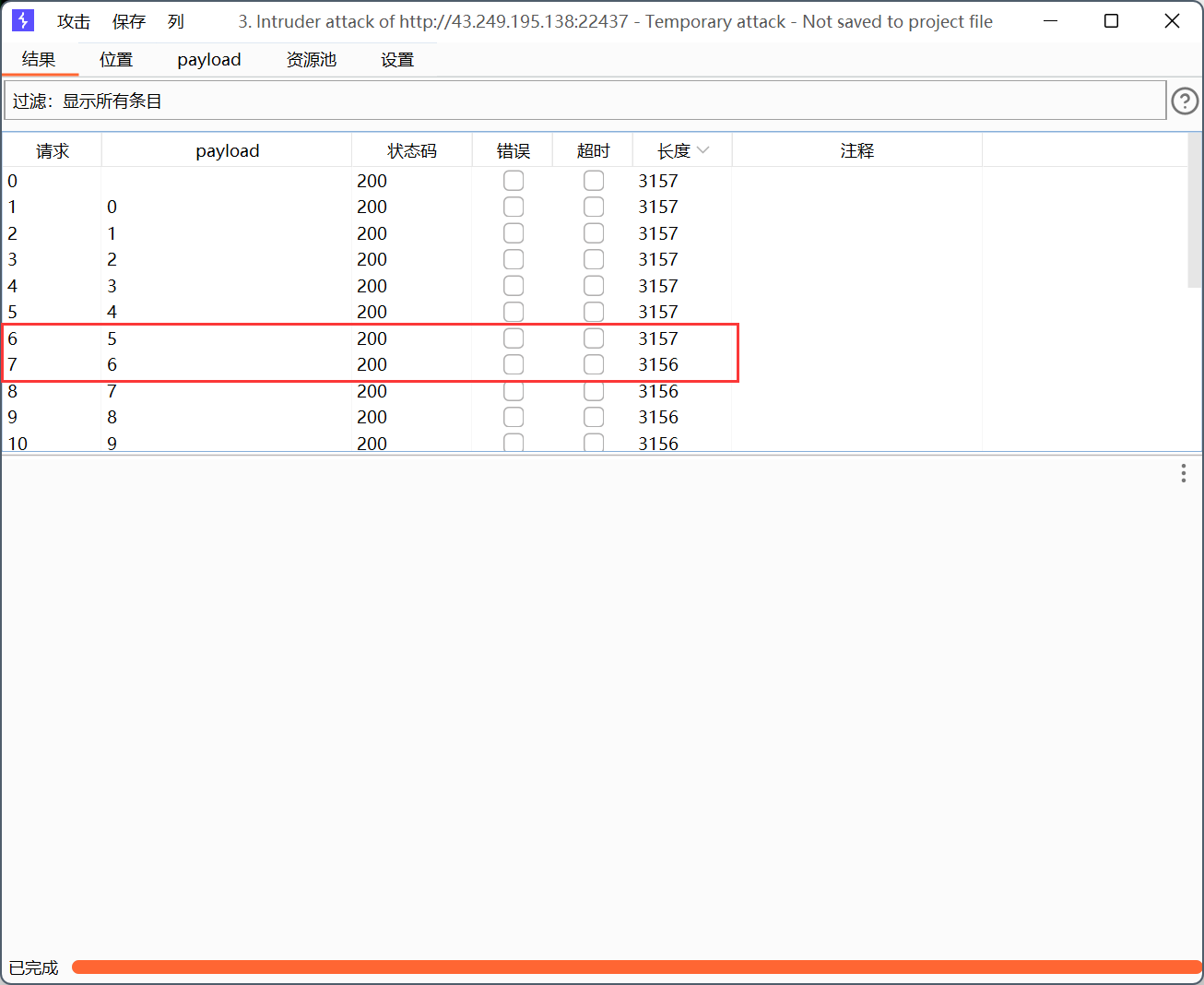
Task: Sort results by payload column header
Action: [227, 150]
